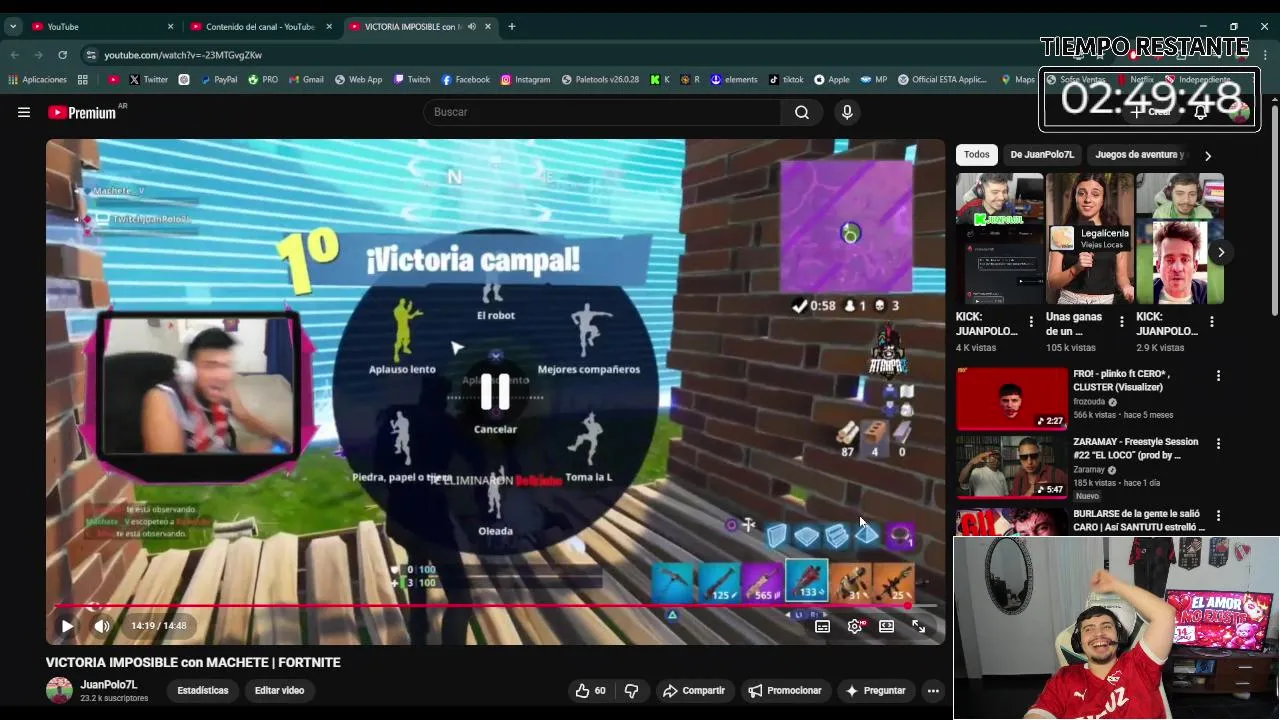Focus the Buscar search field

604,112
